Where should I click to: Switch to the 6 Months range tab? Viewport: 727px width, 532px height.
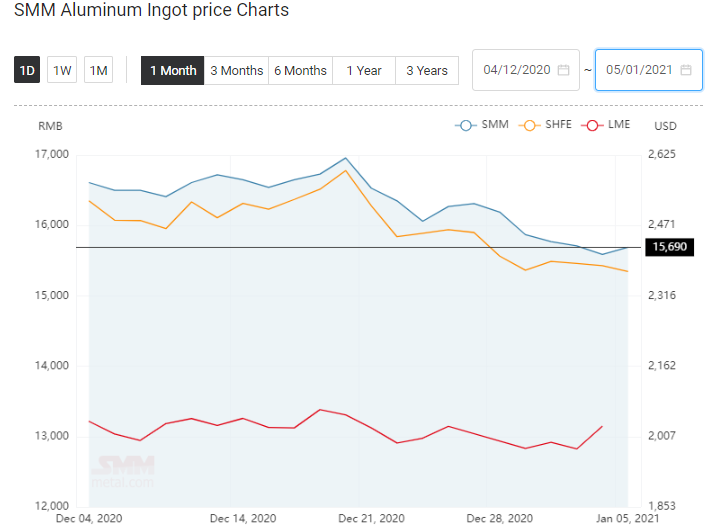click(300, 71)
